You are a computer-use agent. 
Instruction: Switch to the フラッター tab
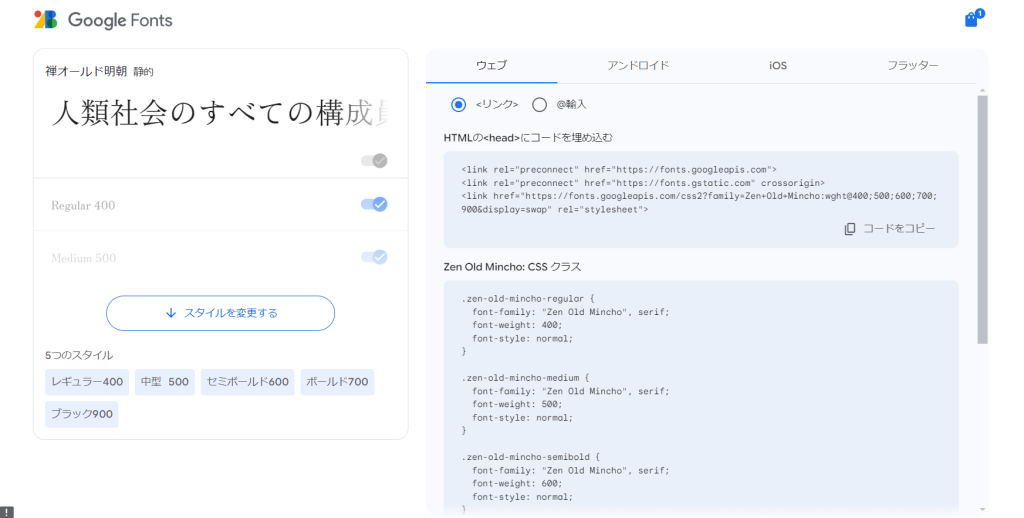(x=912, y=65)
